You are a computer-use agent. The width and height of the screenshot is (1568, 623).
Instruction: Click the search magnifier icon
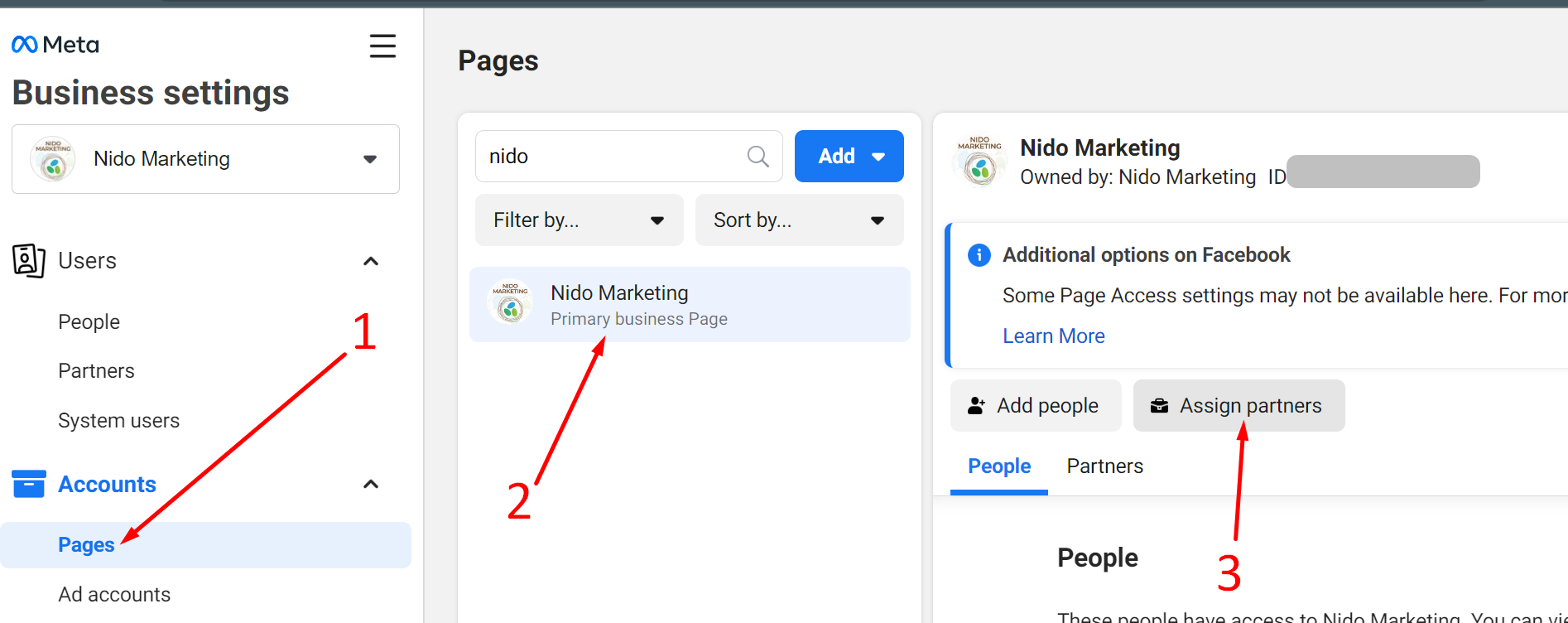pos(758,156)
